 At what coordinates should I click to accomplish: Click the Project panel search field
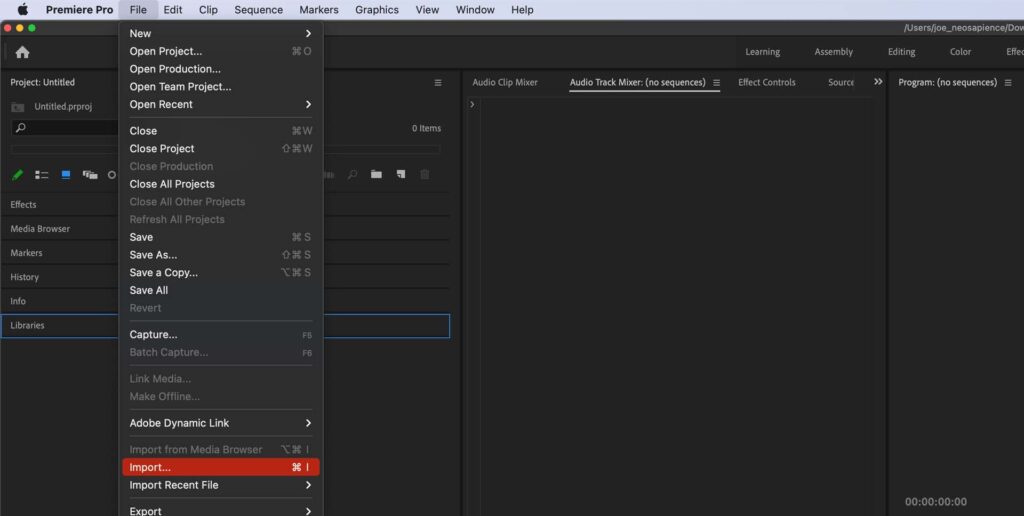(x=65, y=128)
